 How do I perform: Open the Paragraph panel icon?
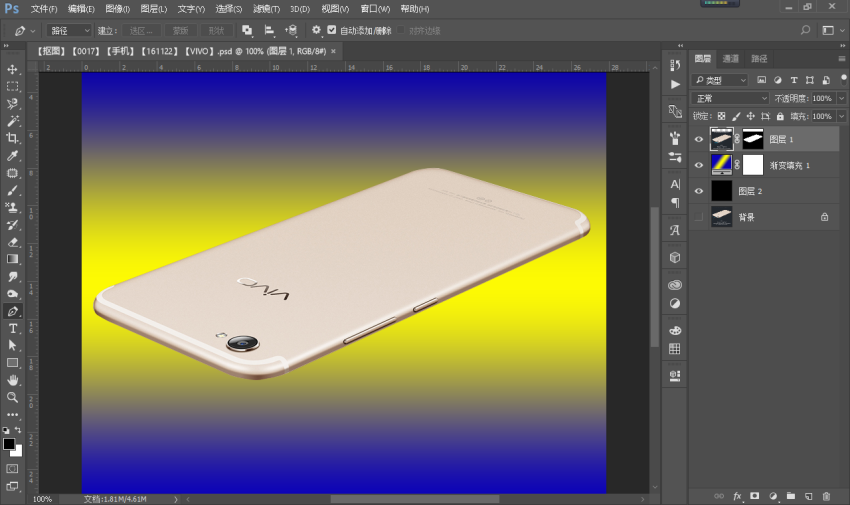pyautogui.click(x=675, y=203)
